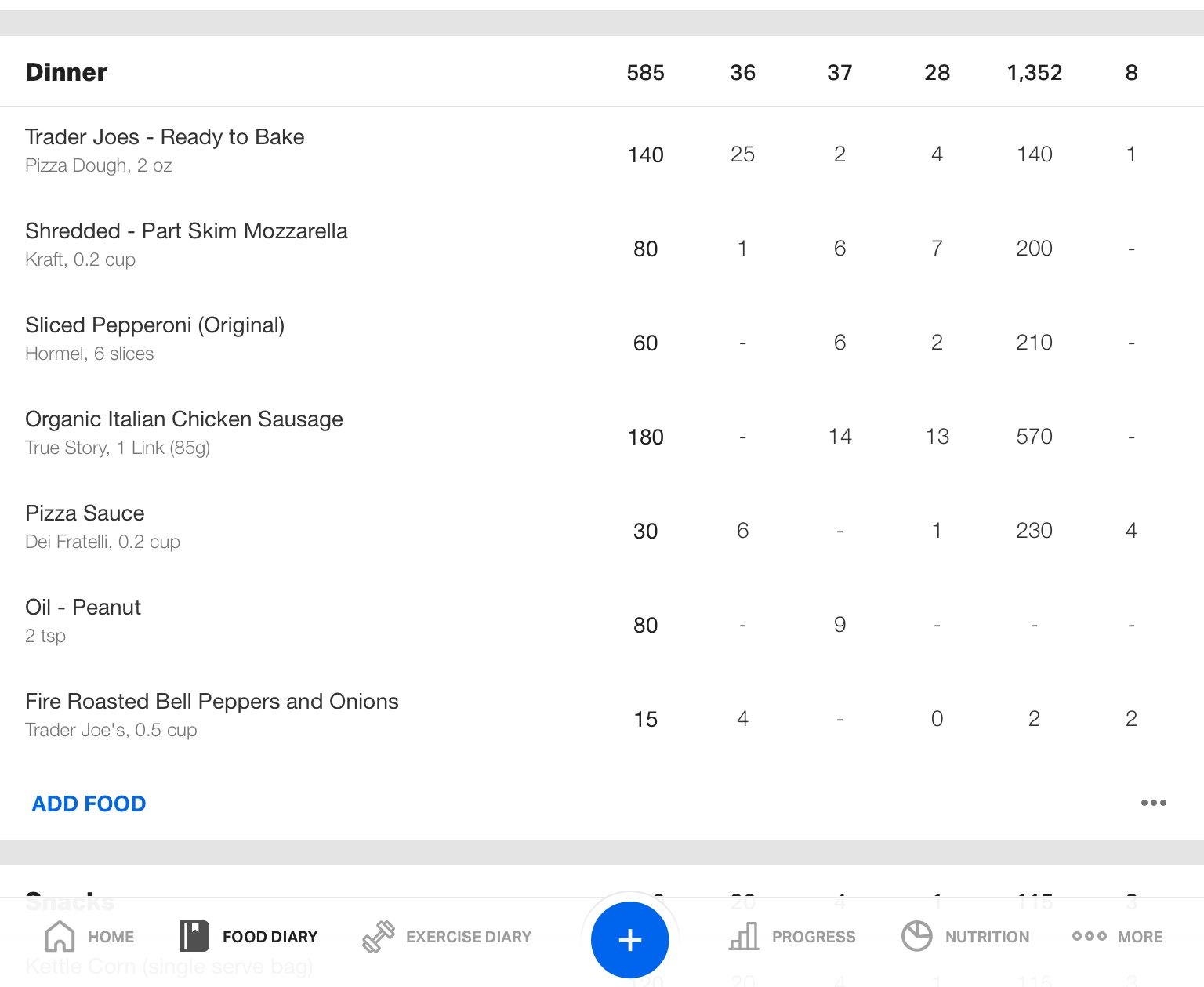
Task: Open Shredded Part Skim Mozzarella entry
Action: pyautogui.click(x=602, y=248)
